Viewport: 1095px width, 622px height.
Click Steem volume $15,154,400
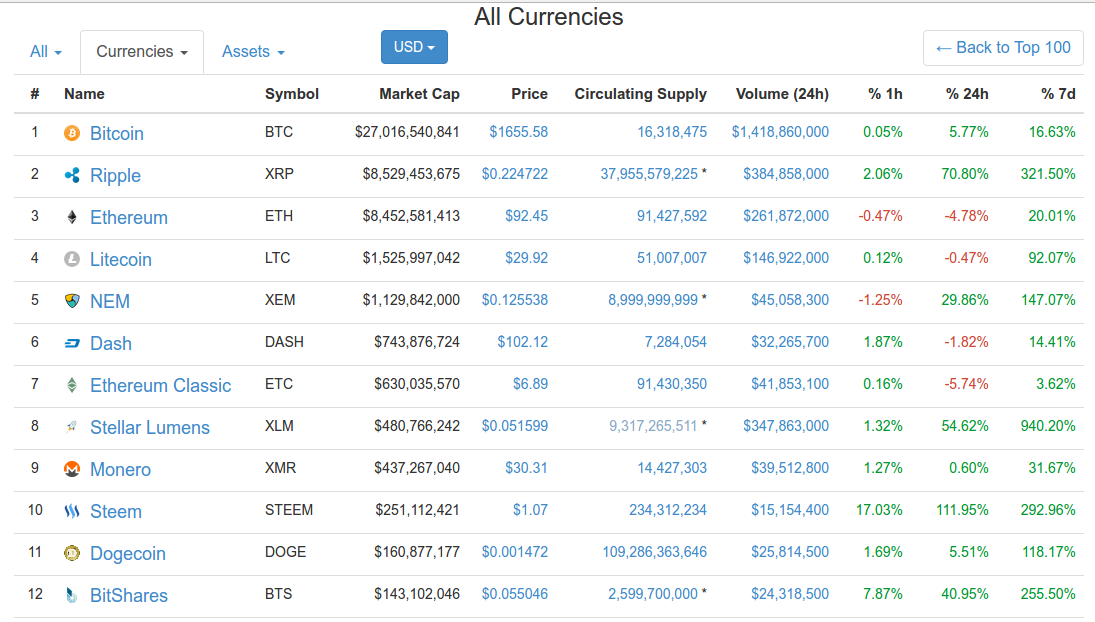(x=790, y=510)
